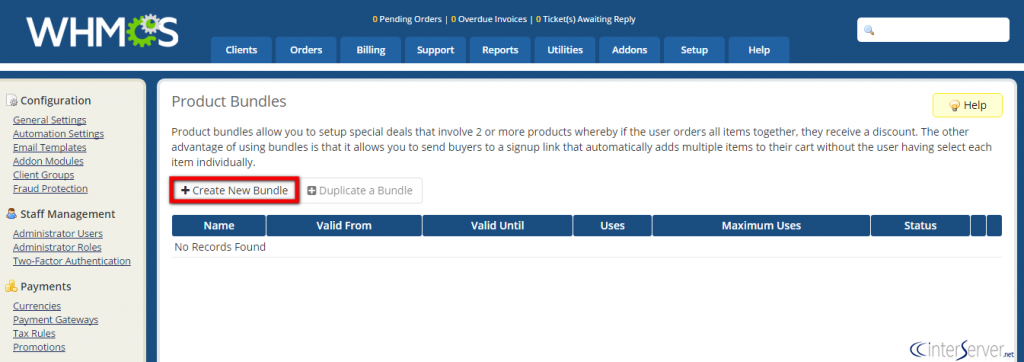Open Tax Rules link
The height and width of the screenshot is (362, 1024).
pyautogui.click(x=35, y=333)
